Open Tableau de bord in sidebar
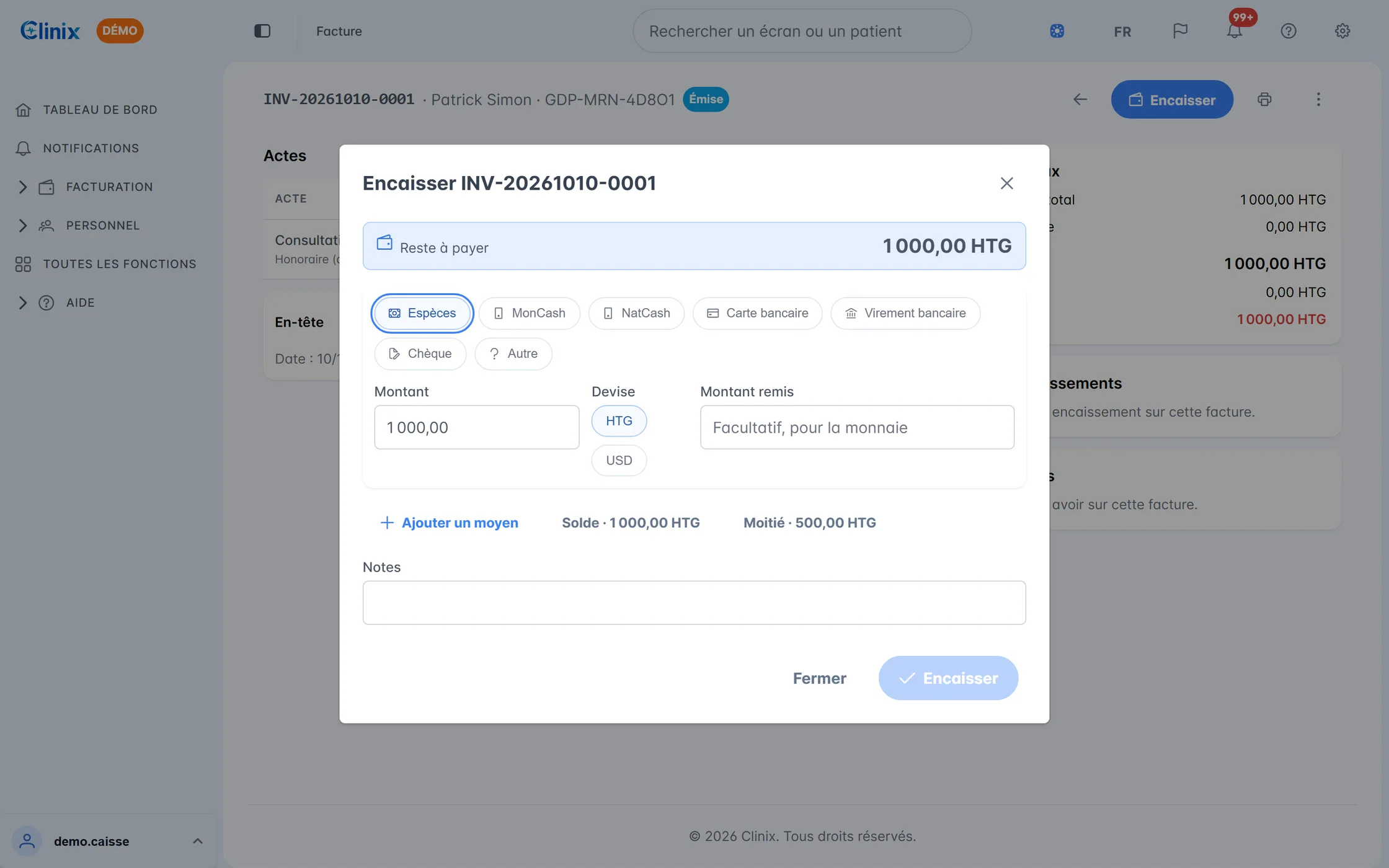 coord(87,110)
